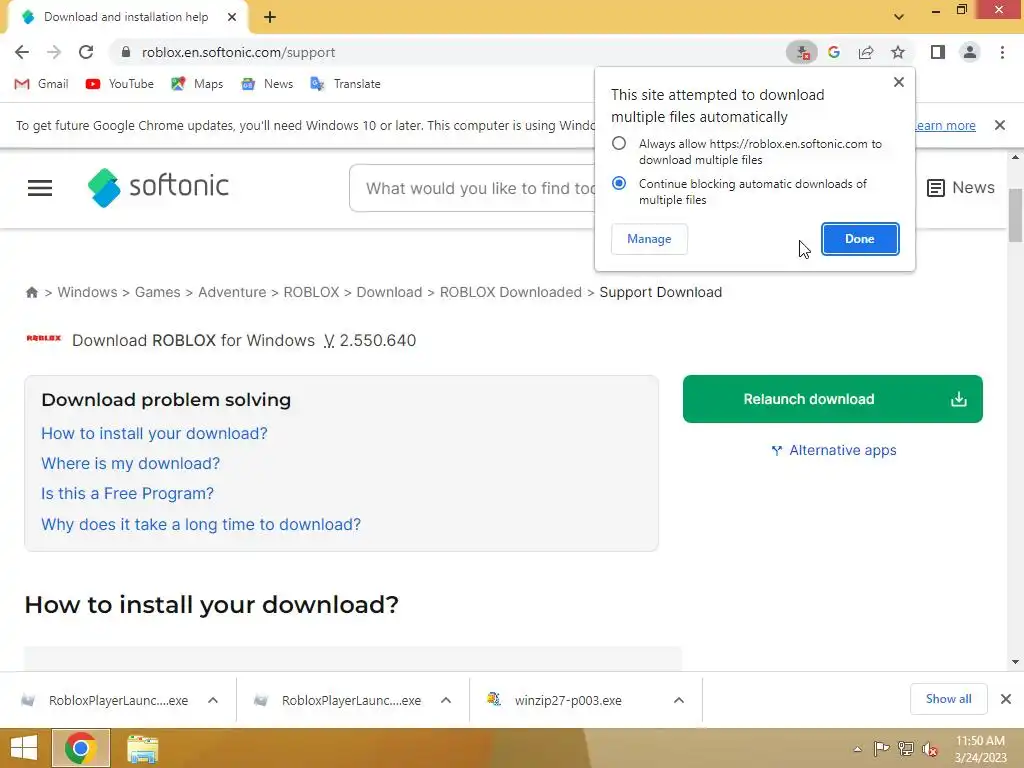
Task: Open the Chrome profile avatar
Action: [970, 52]
